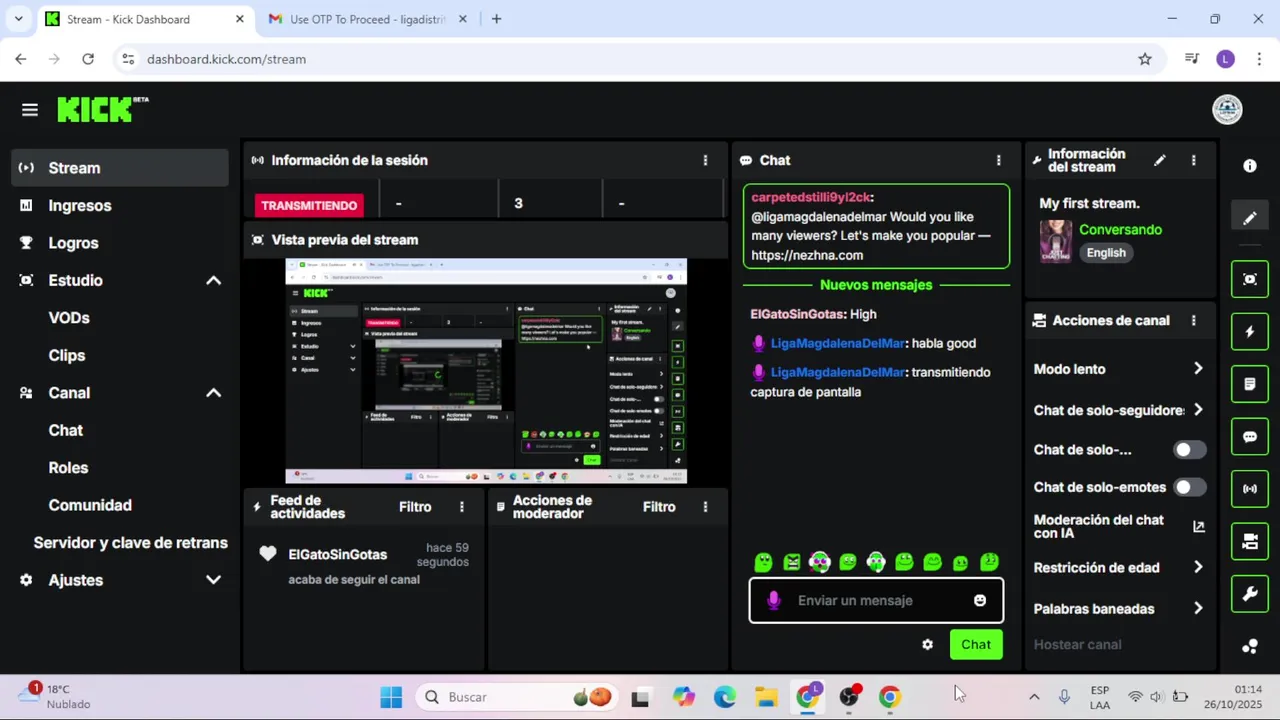Open Acciones de moderador three-dot menu

(705, 507)
